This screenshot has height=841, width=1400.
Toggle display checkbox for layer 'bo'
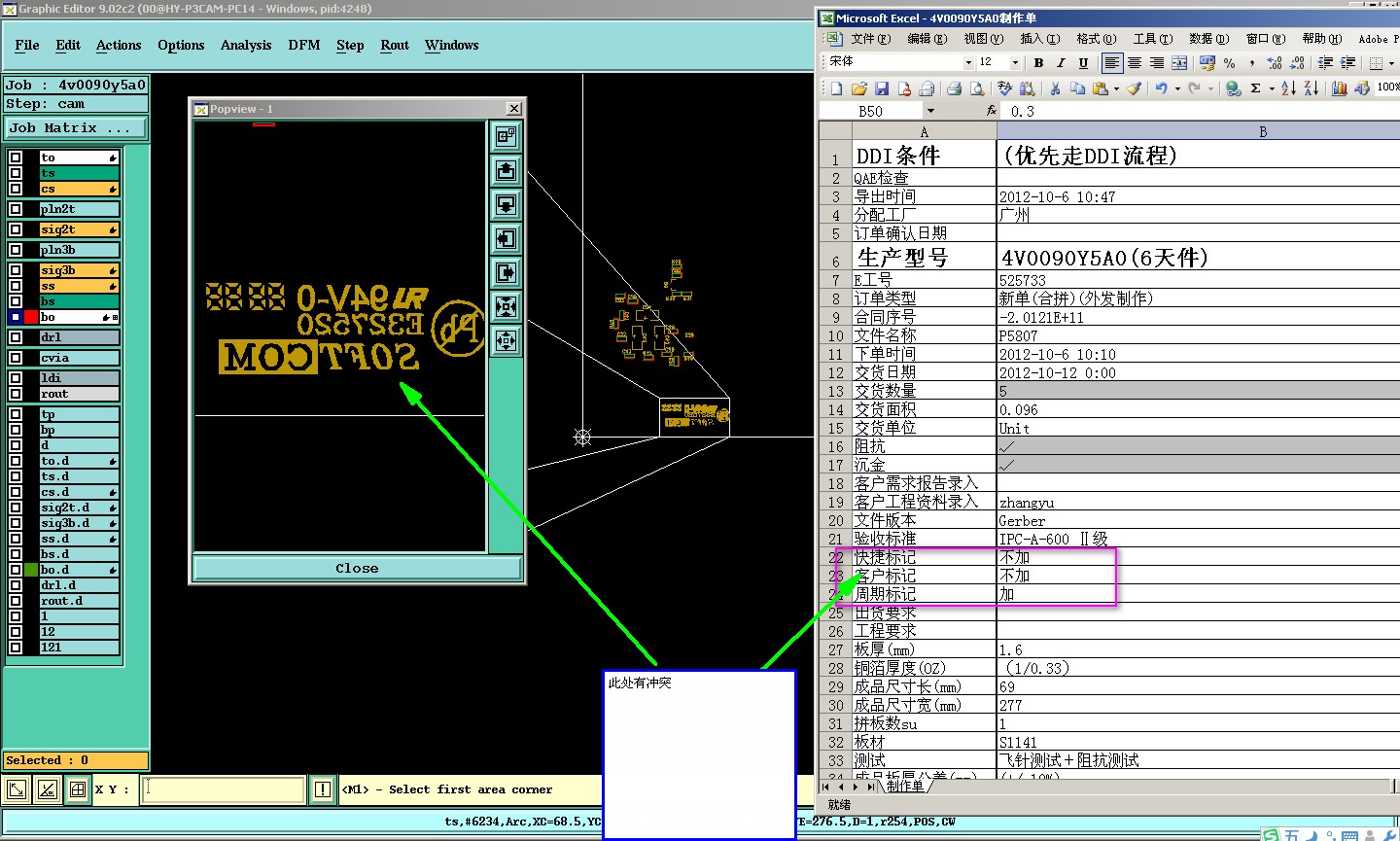[16, 317]
